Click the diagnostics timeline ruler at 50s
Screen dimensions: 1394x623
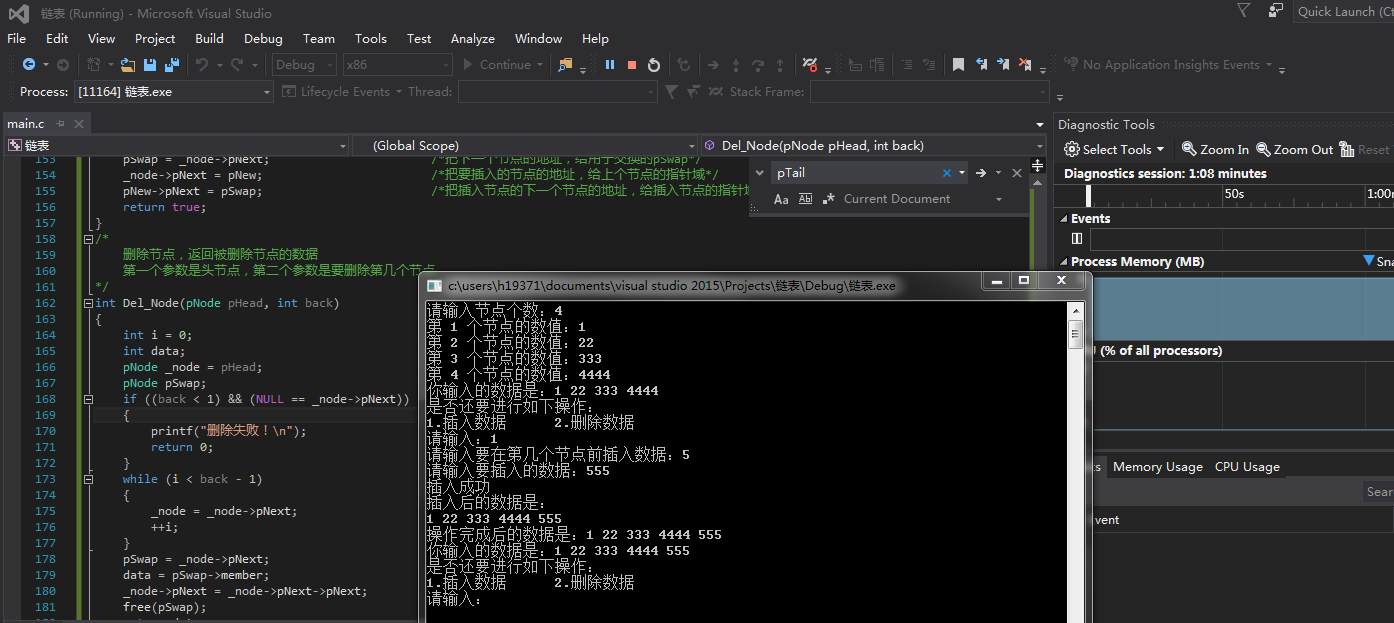pos(1234,194)
